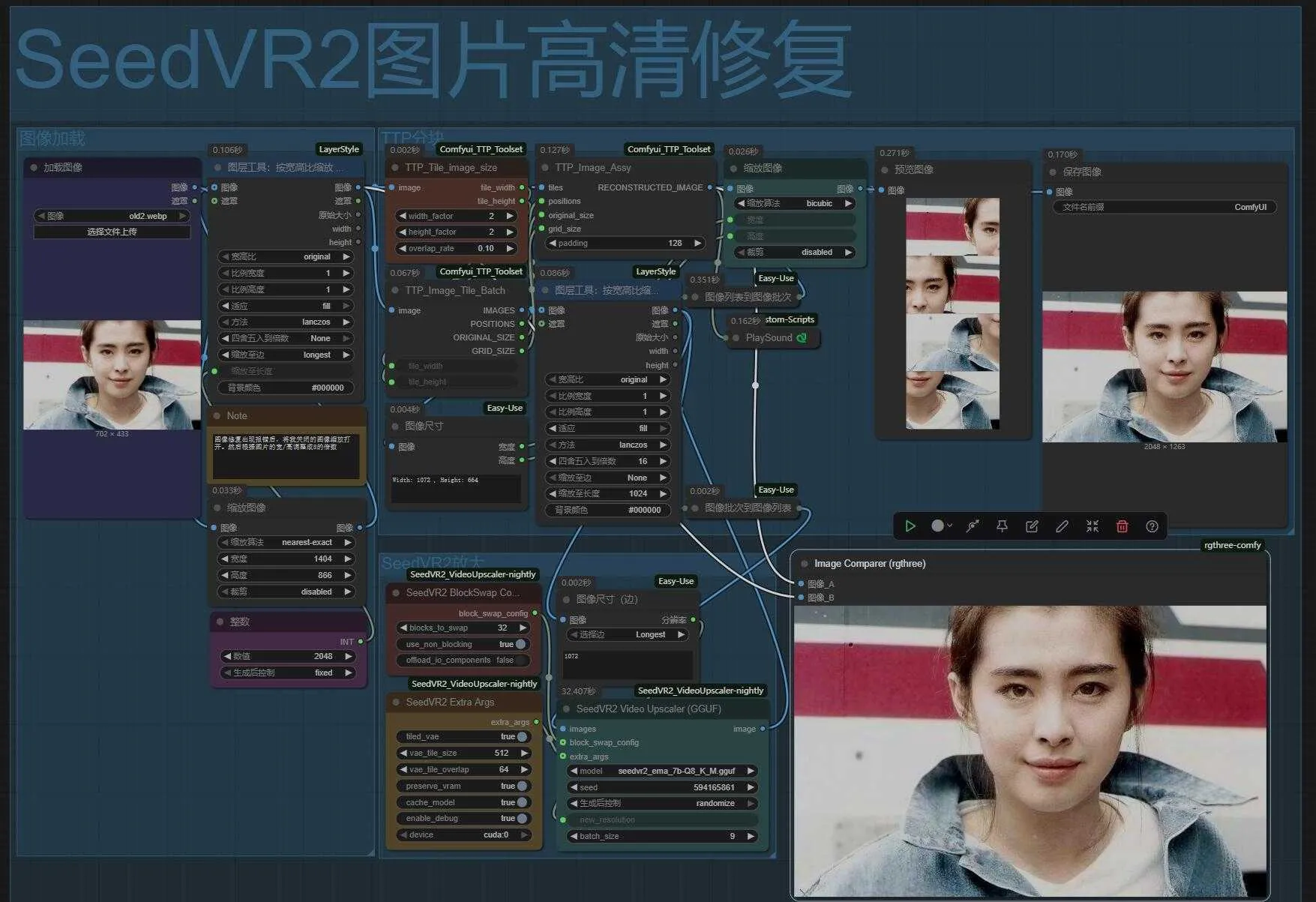
Task: Toggle tiled_vae switch
Action: click(522, 737)
